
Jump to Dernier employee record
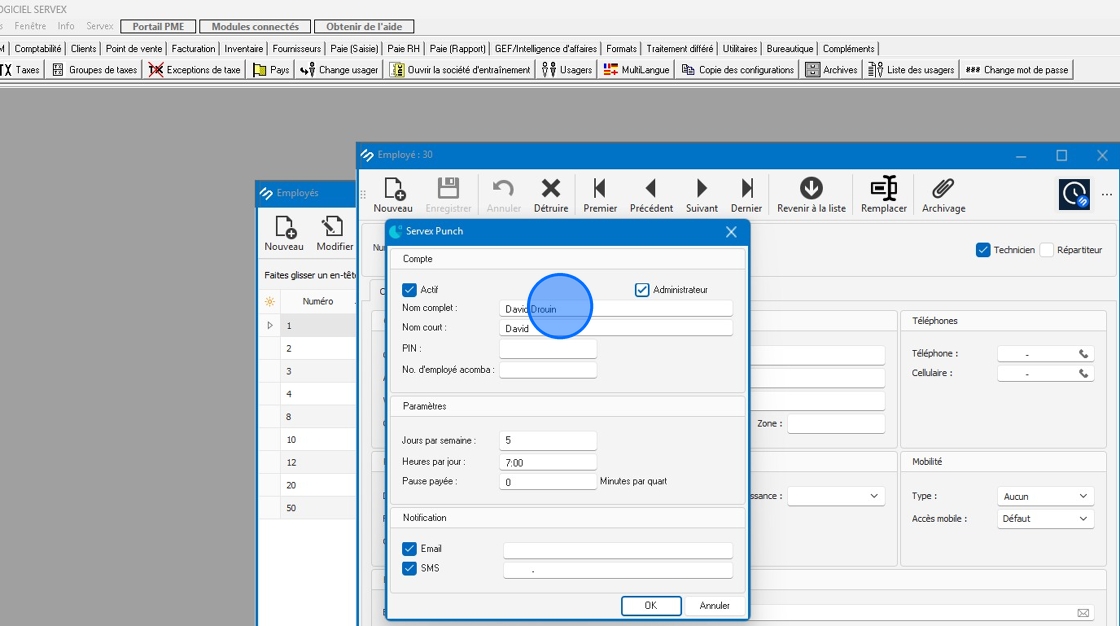click(746, 194)
